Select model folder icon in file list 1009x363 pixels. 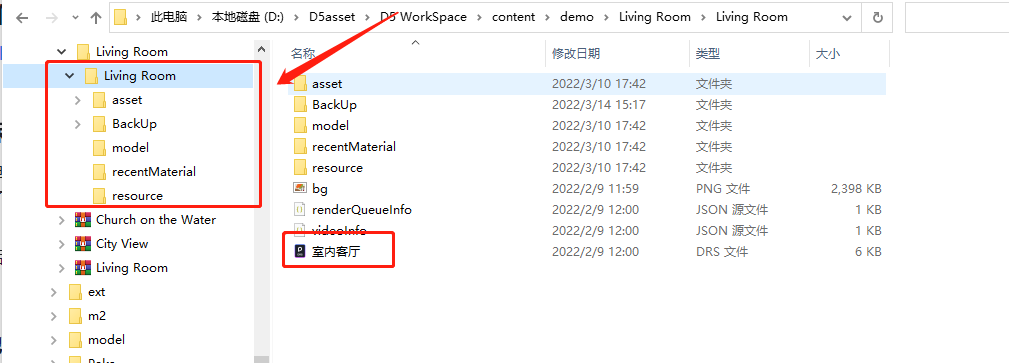(x=300, y=126)
